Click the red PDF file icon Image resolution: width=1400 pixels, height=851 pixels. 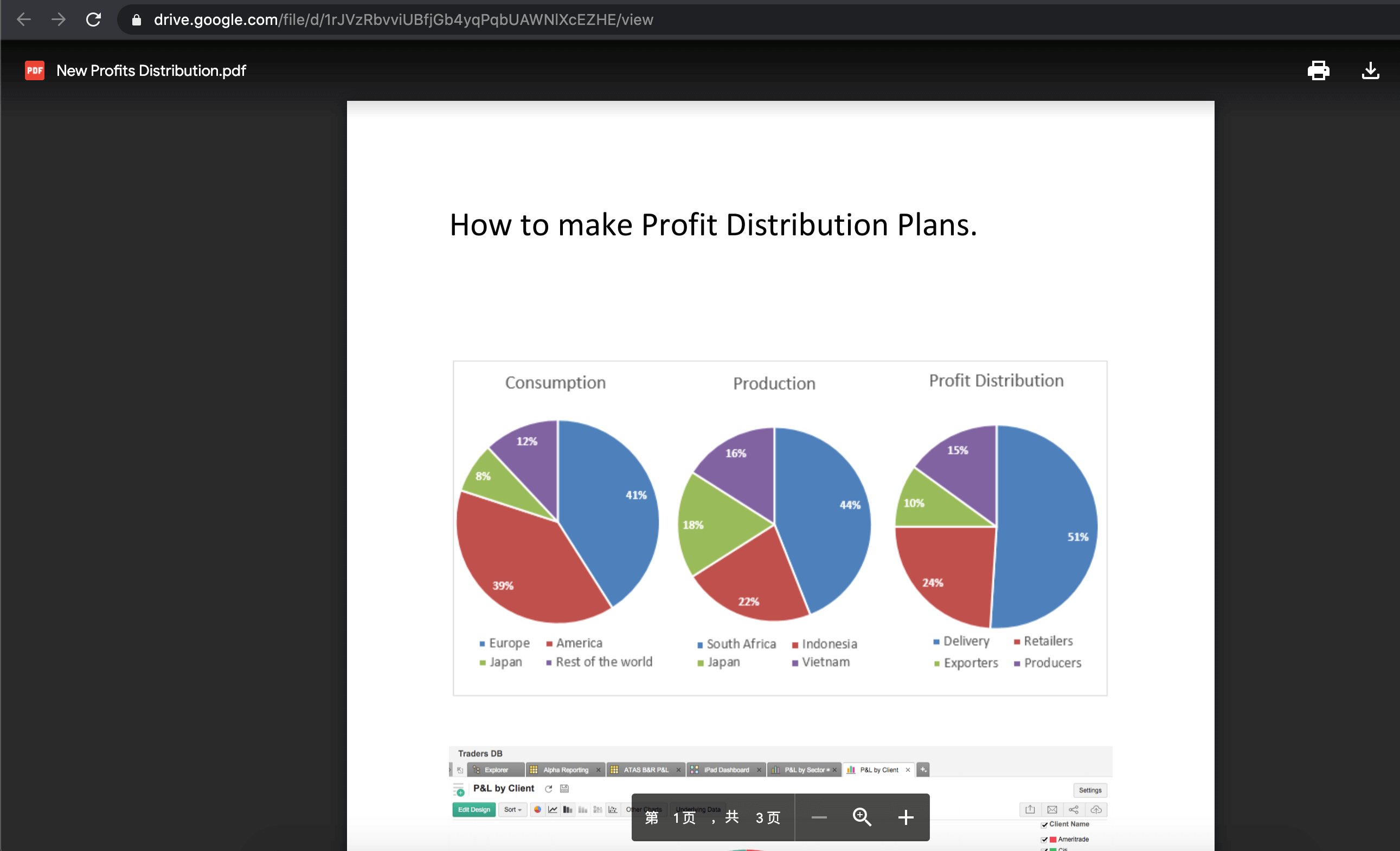35,70
